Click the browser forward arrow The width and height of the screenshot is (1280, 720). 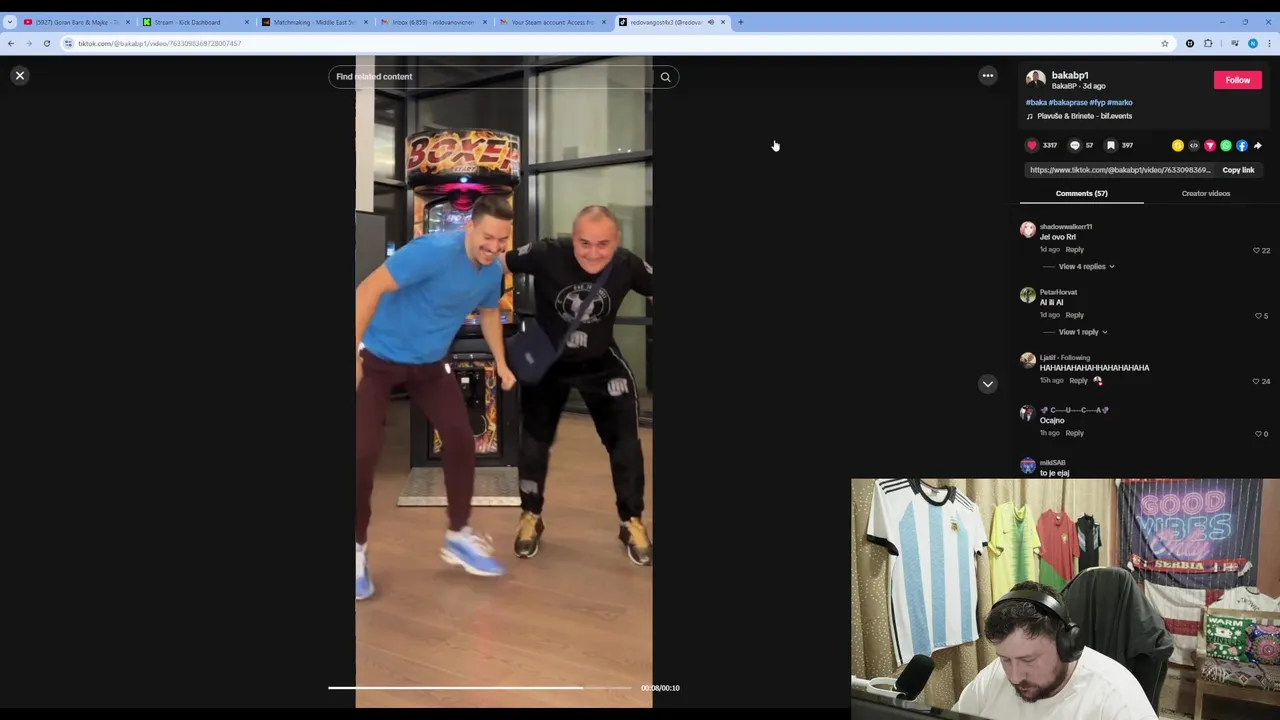coord(28,43)
